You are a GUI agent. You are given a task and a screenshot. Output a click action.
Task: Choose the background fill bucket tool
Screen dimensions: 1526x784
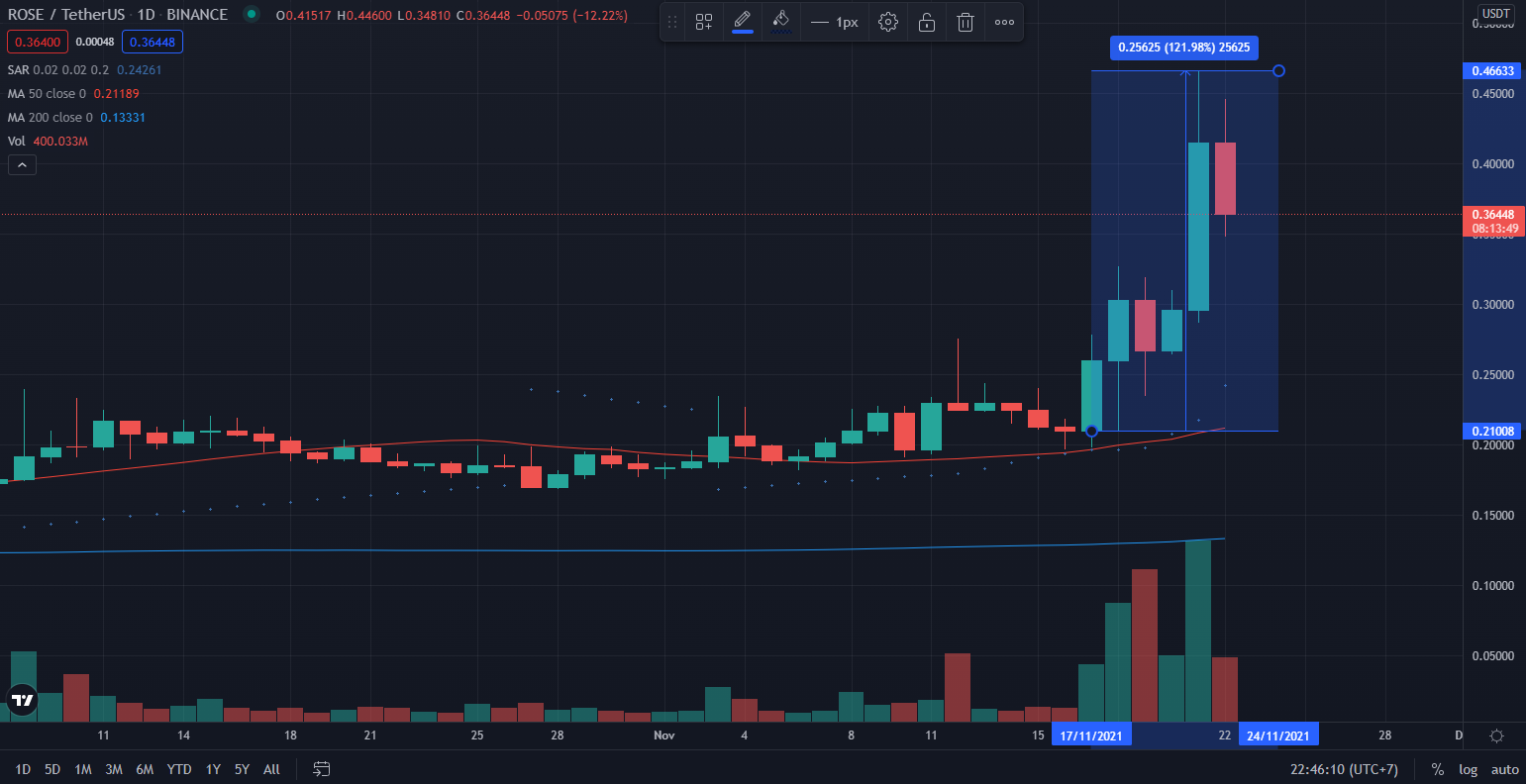780,22
